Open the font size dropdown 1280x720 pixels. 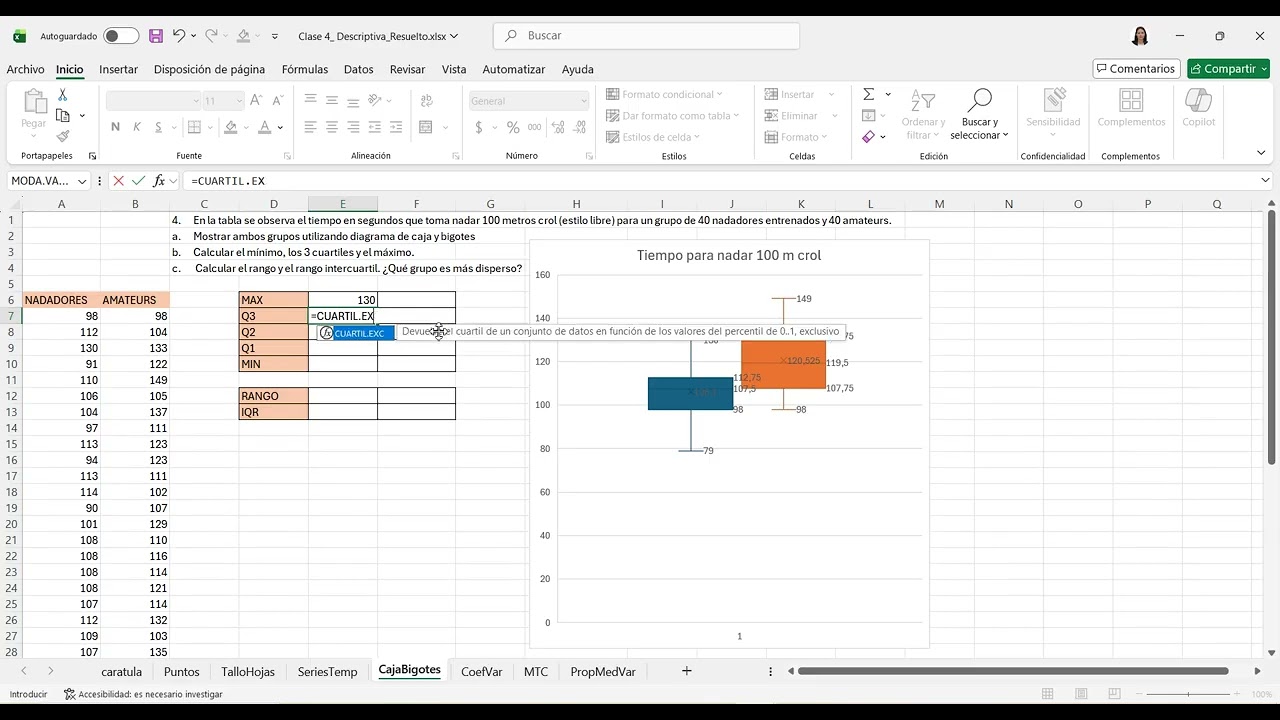(x=239, y=101)
